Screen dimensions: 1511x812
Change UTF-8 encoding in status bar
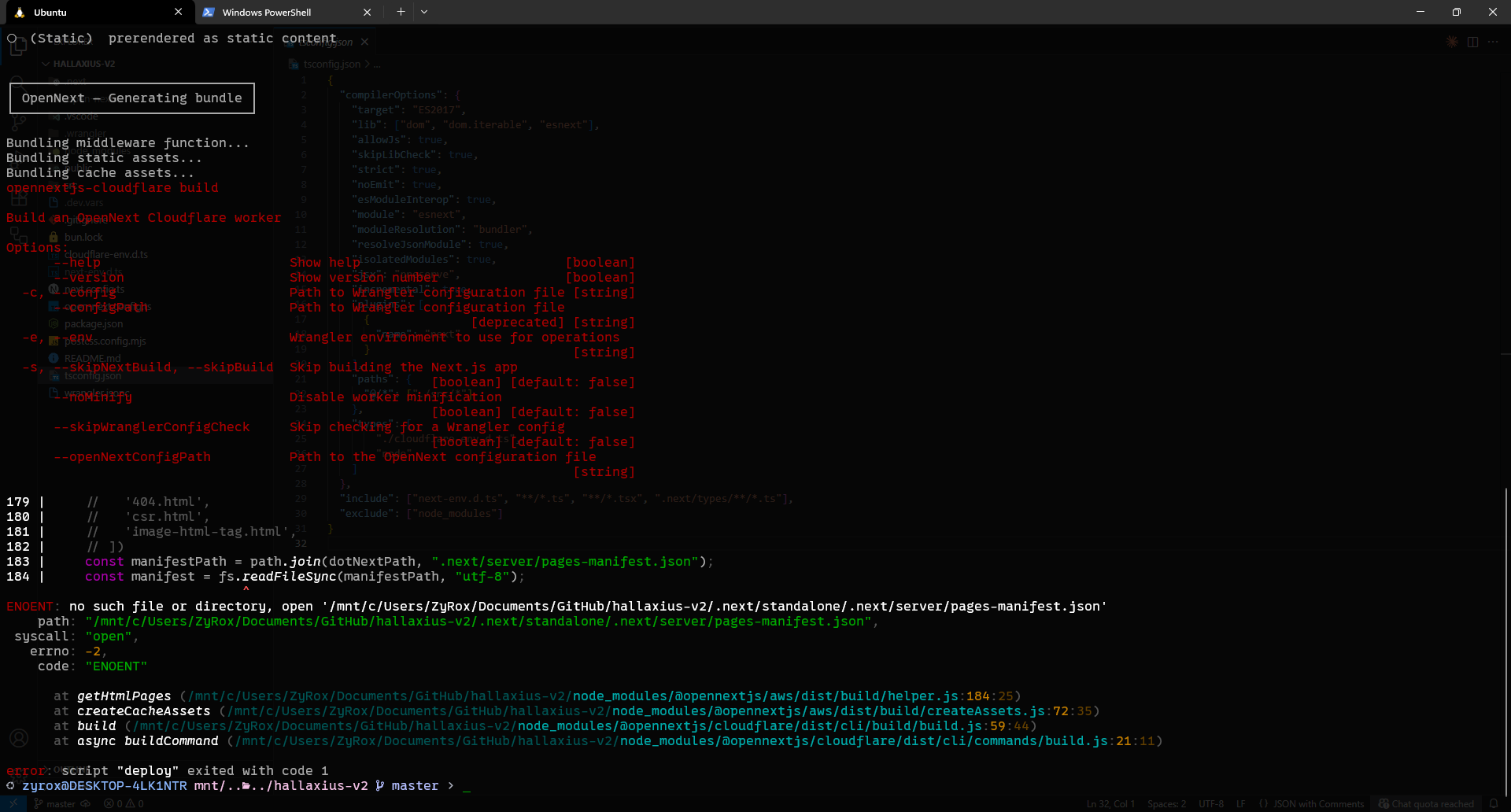click(1211, 803)
